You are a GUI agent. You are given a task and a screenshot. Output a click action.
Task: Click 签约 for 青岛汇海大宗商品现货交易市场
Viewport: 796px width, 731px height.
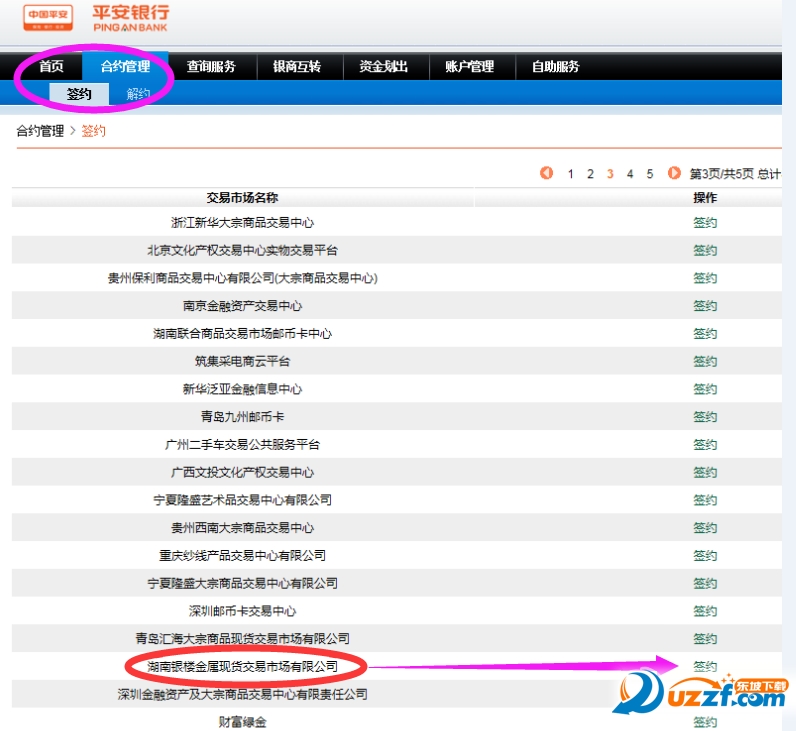click(x=705, y=639)
